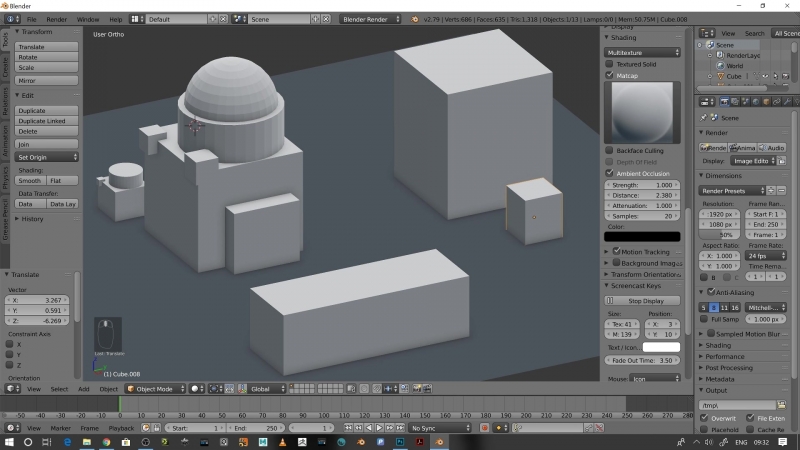800x450 pixels.
Task: Uncheck the Matcap checkbox
Action: click(609, 75)
